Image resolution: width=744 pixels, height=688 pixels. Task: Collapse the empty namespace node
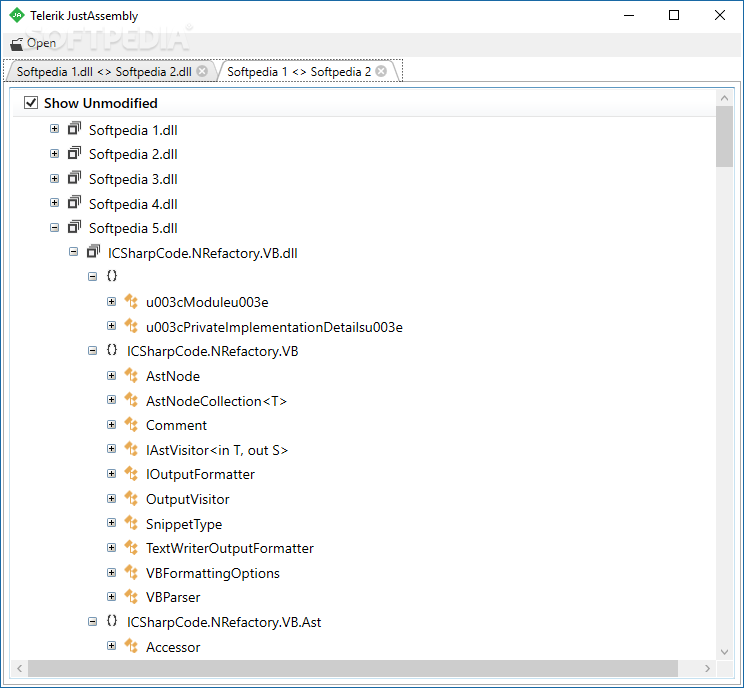coord(93,277)
